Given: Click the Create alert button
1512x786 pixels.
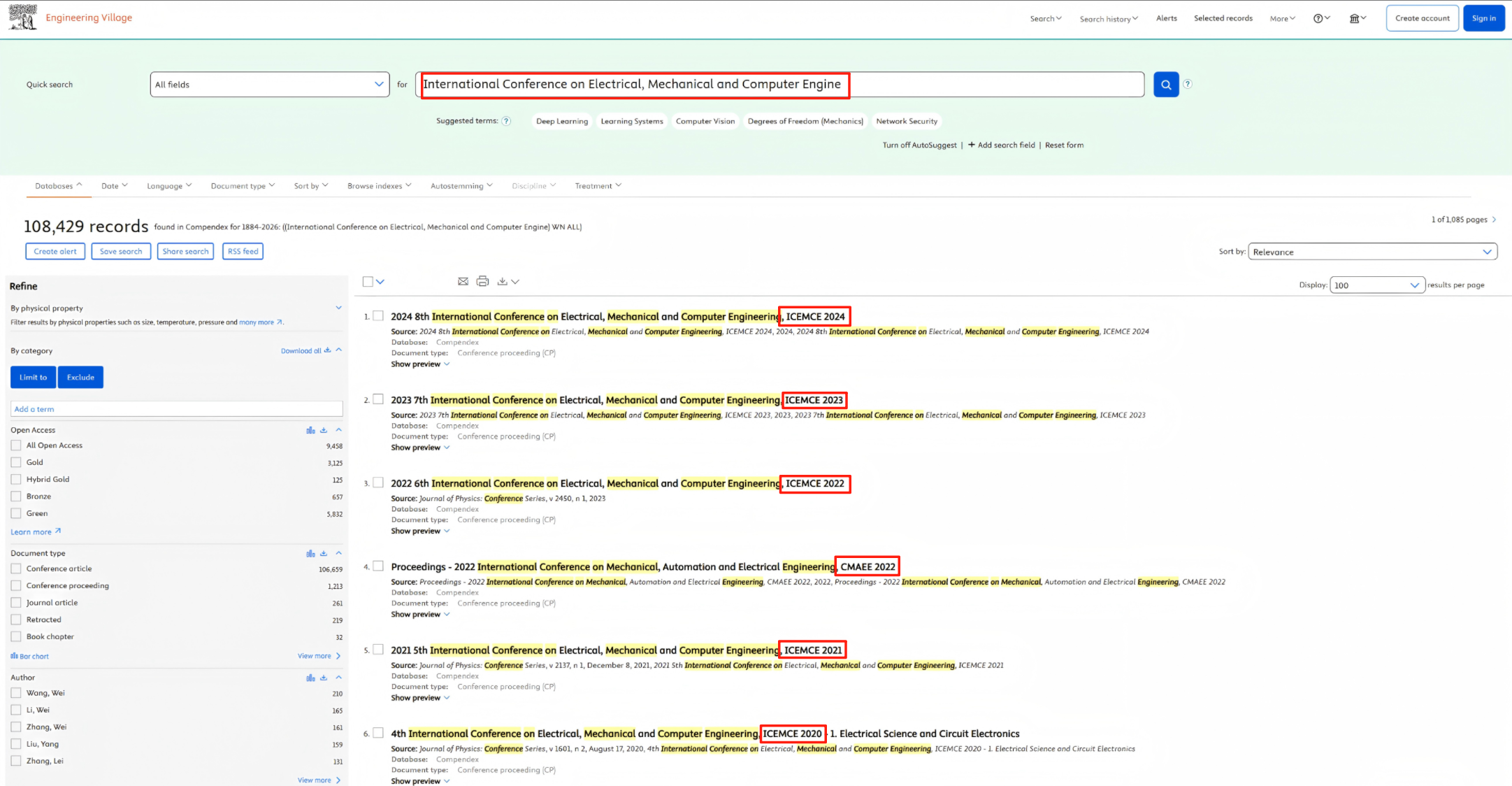Looking at the screenshot, I should (x=55, y=252).
